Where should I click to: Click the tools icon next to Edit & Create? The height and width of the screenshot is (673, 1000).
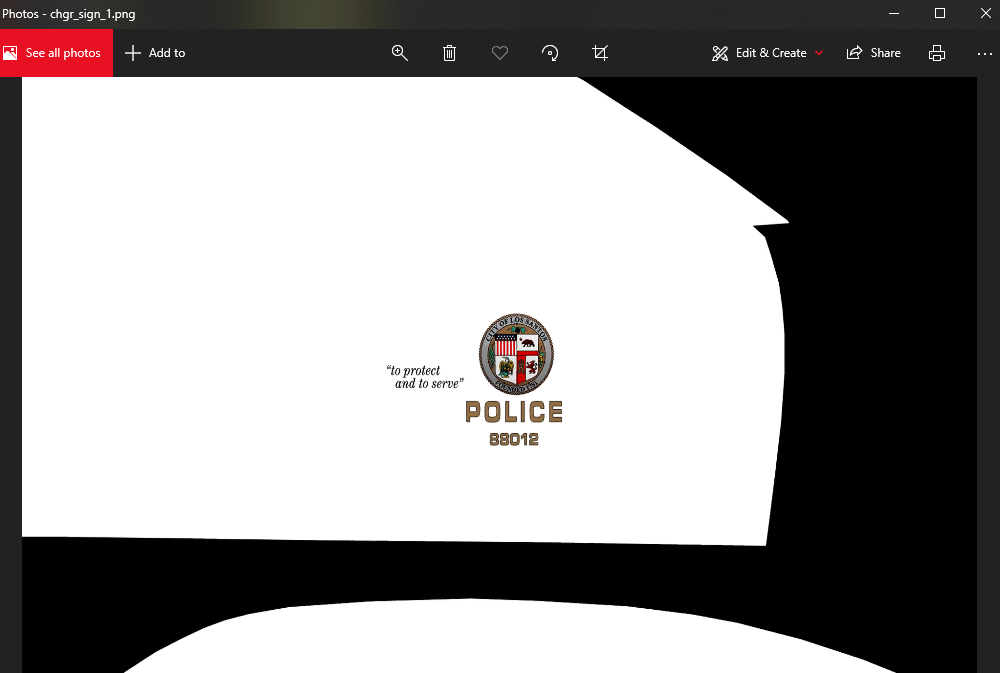pos(719,52)
